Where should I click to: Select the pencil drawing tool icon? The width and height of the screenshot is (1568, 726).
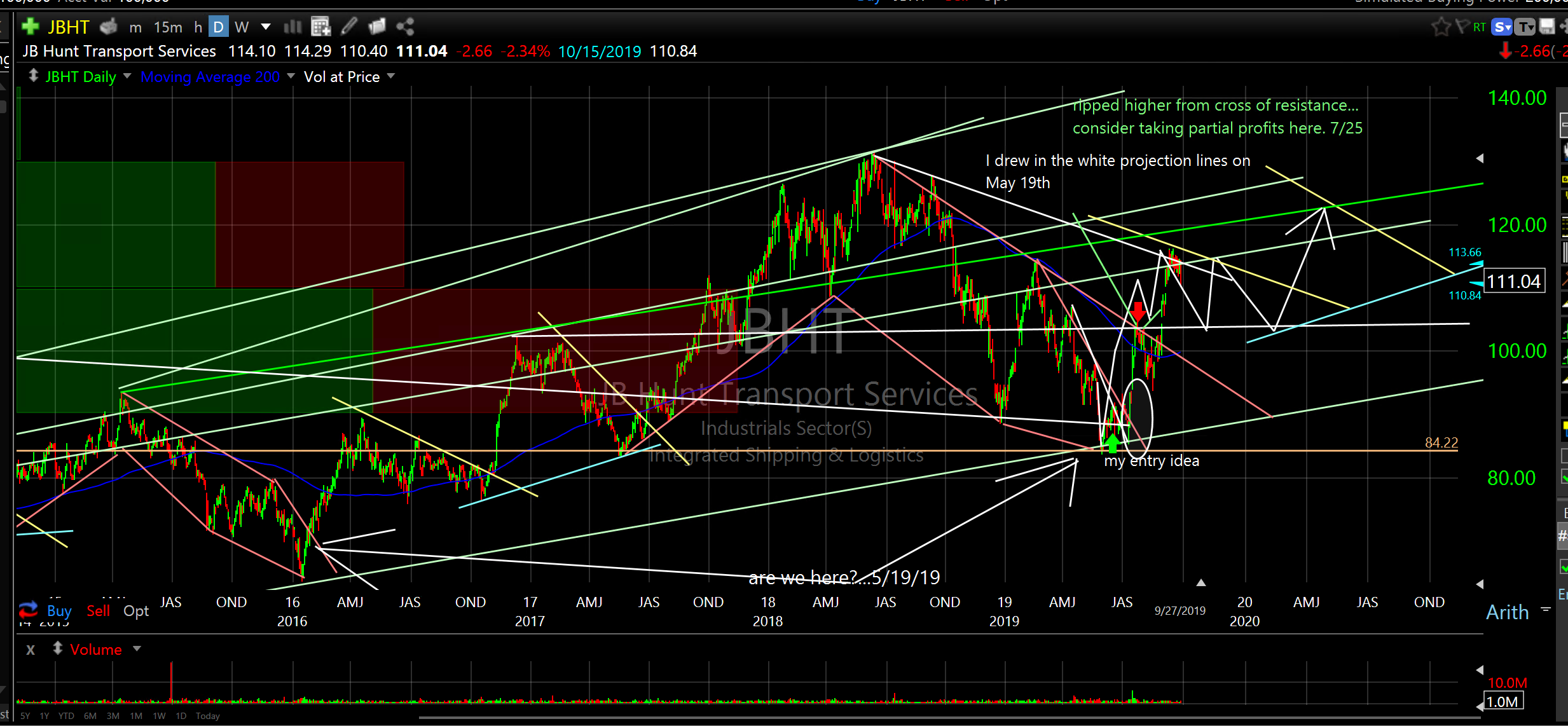click(349, 27)
